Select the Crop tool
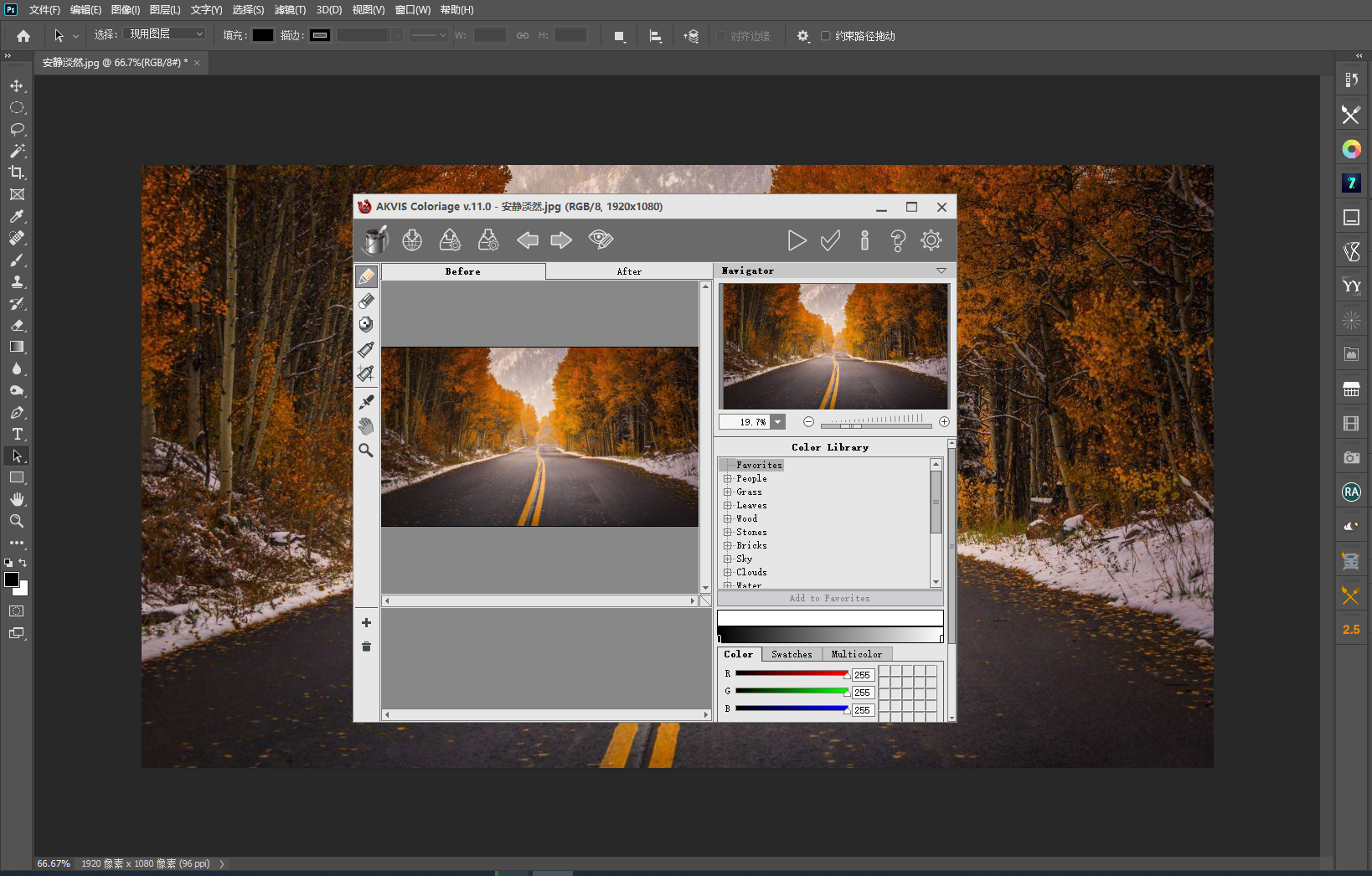 coord(17,173)
